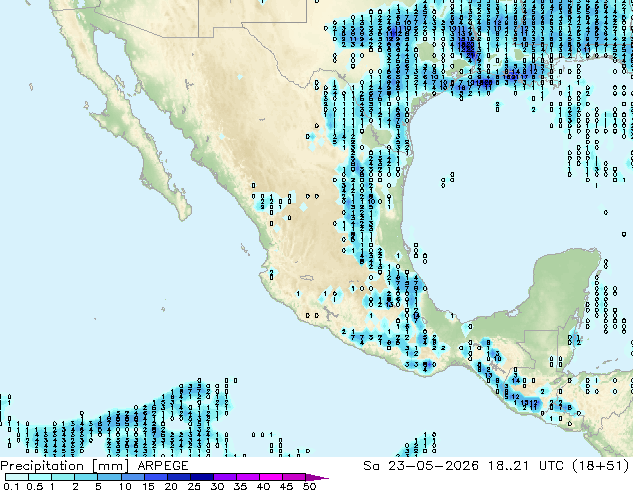Click the '18..21 UTC' time range text
Screen dimensions: 634x490
pos(525,466)
